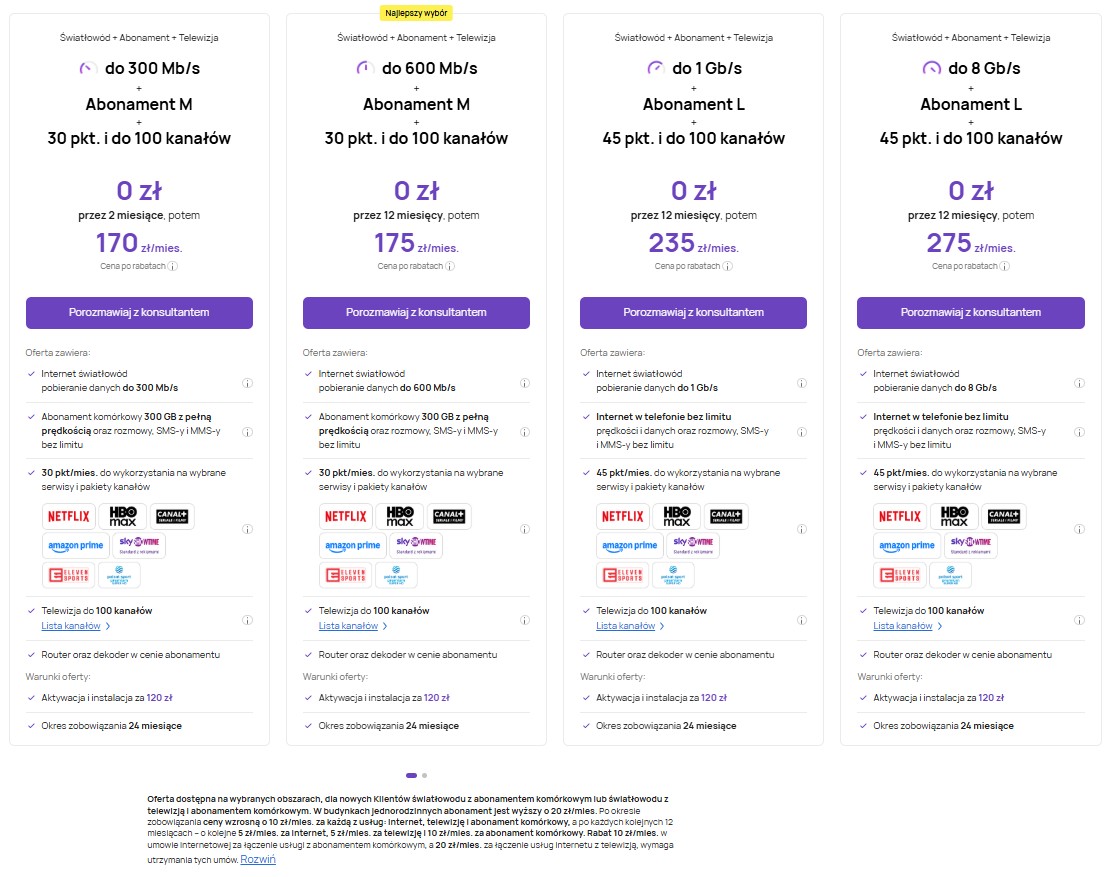1113x877 pixels.
Task: Click the info icon beside 'Telewizja do 100 kanałów' in 8 Gb/s plan
Action: (1078, 618)
